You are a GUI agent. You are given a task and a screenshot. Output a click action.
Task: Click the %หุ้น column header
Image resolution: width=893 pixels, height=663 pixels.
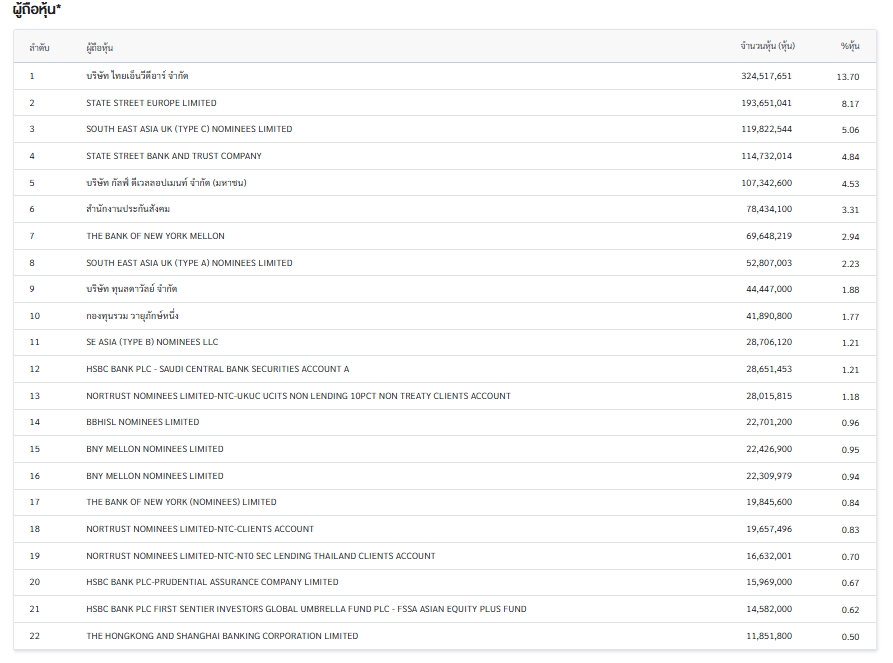(x=849, y=47)
